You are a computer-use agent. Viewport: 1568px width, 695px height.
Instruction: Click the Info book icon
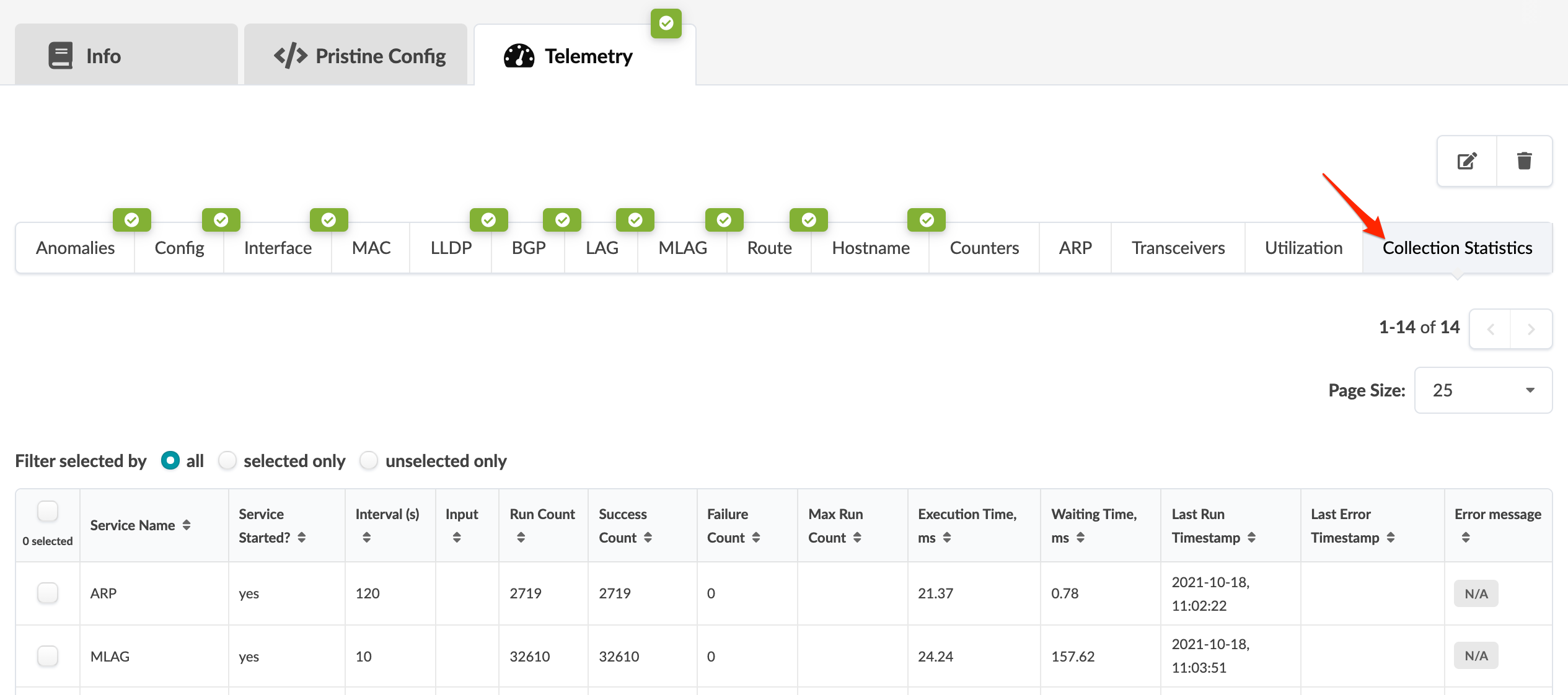point(61,56)
